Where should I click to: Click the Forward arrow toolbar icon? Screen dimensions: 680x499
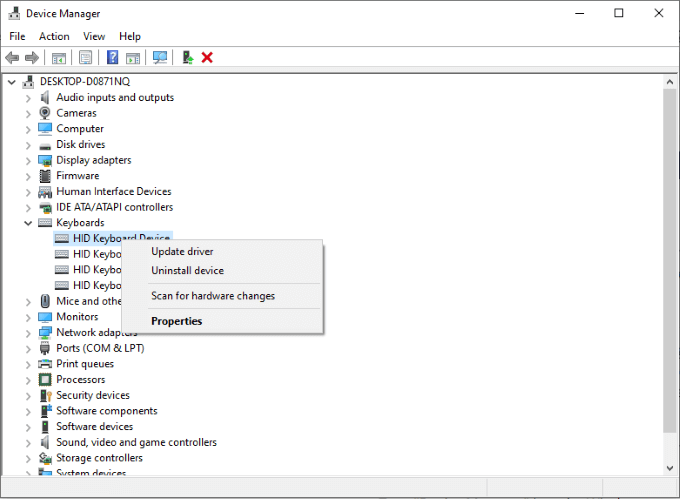click(32, 58)
